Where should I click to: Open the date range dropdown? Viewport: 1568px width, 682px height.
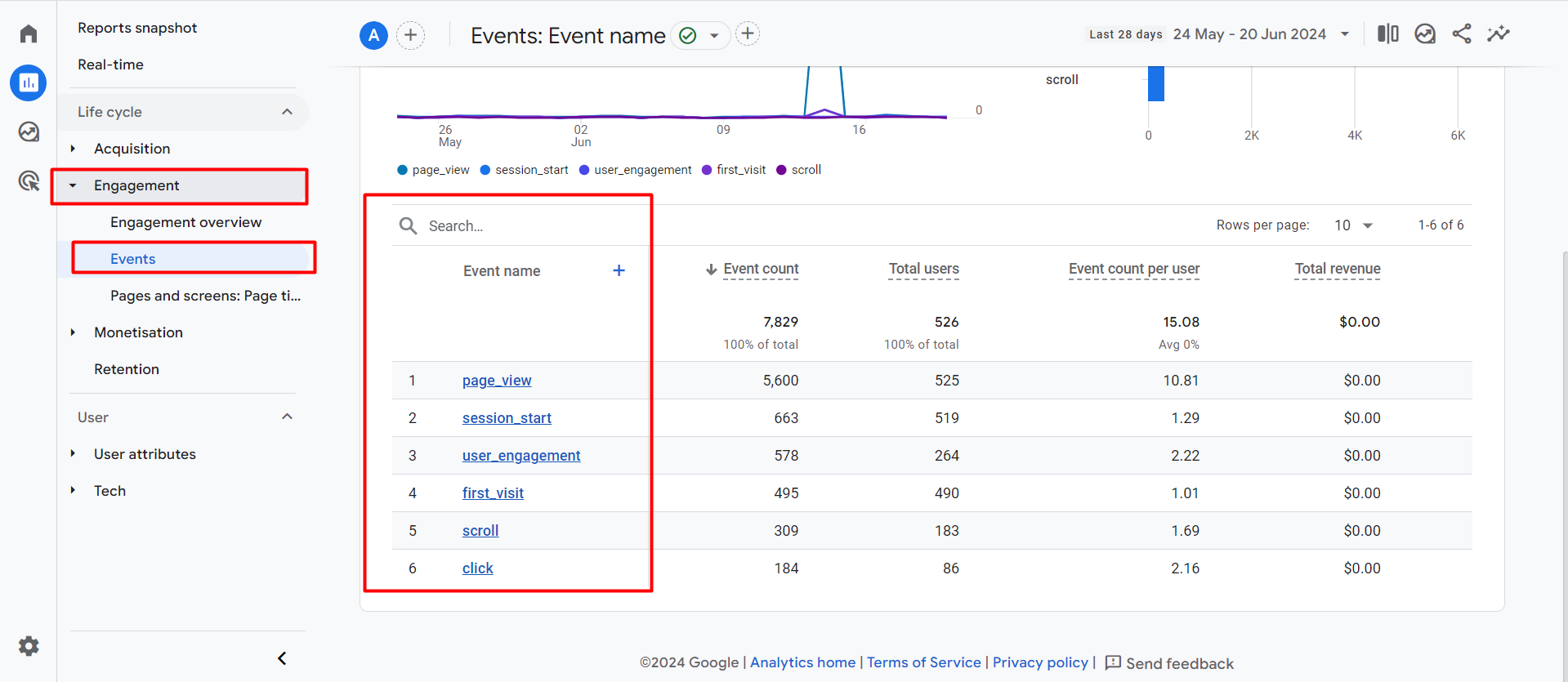1344,34
